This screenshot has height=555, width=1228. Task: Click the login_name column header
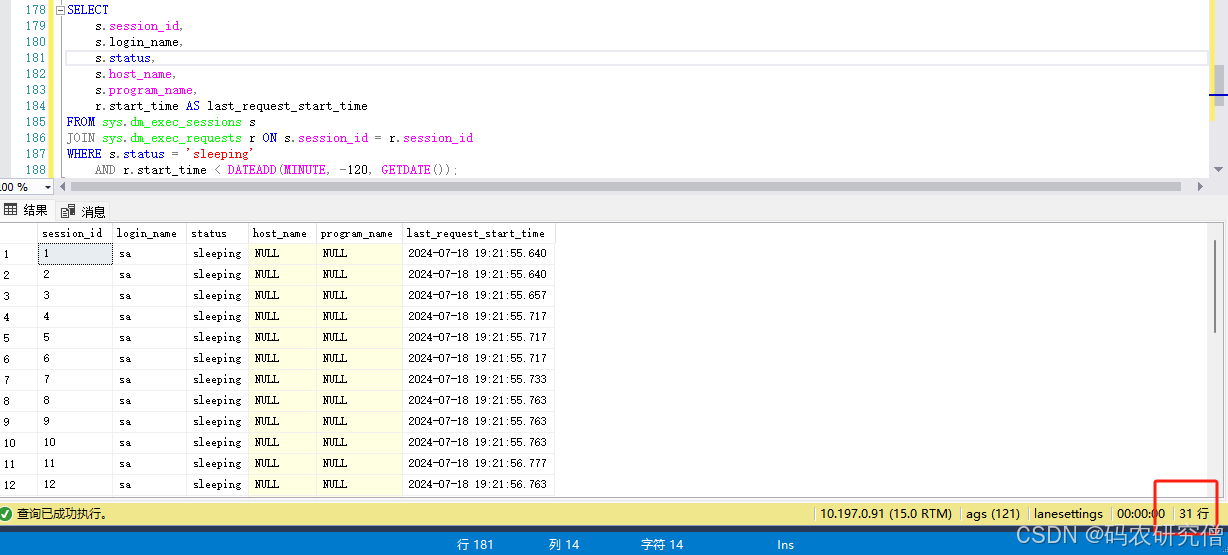[149, 233]
